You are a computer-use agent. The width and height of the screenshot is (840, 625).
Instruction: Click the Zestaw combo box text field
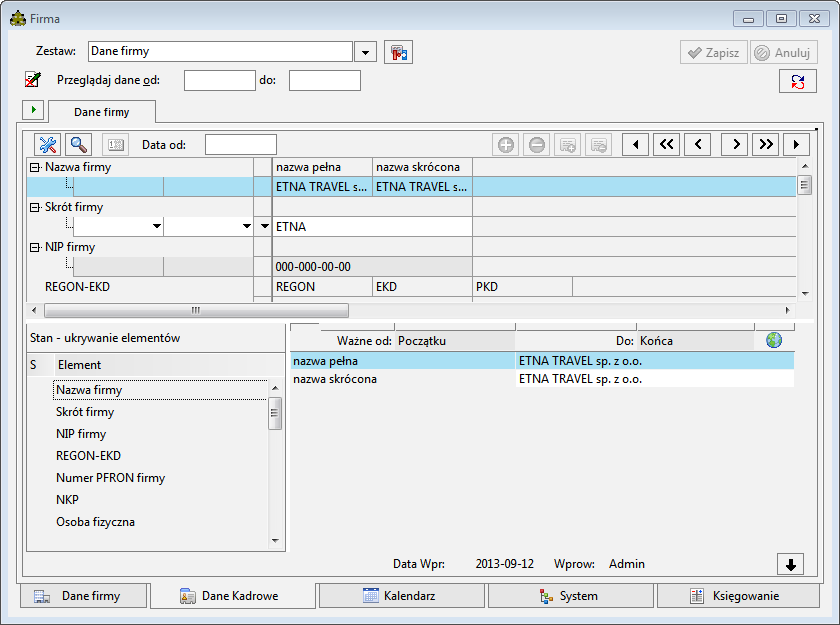coord(220,52)
